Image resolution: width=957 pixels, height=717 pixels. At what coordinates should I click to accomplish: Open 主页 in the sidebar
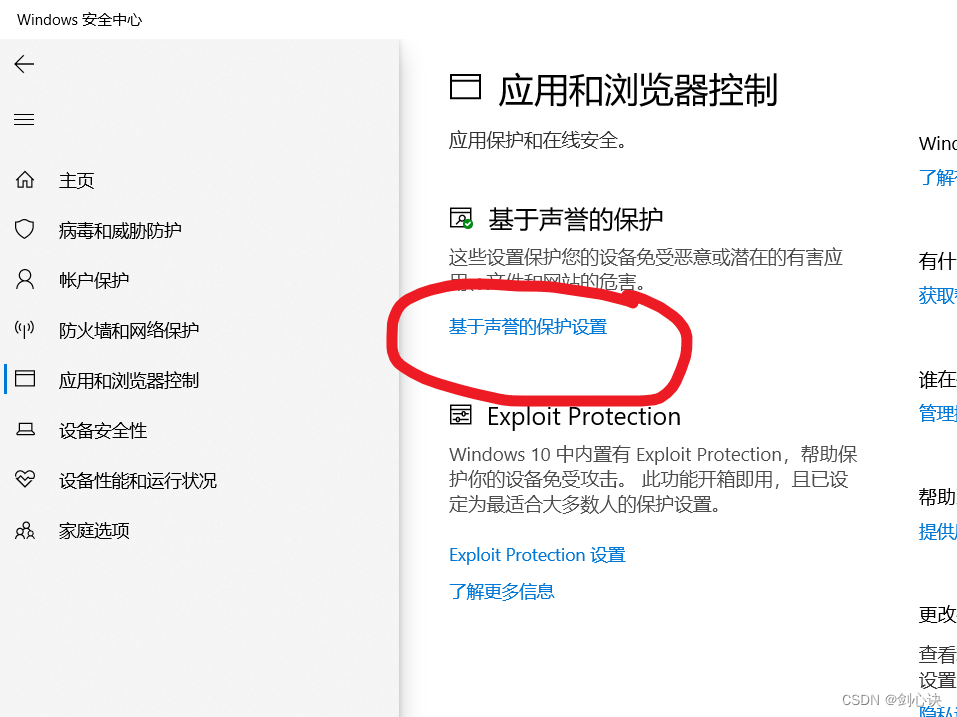(x=76, y=181)
